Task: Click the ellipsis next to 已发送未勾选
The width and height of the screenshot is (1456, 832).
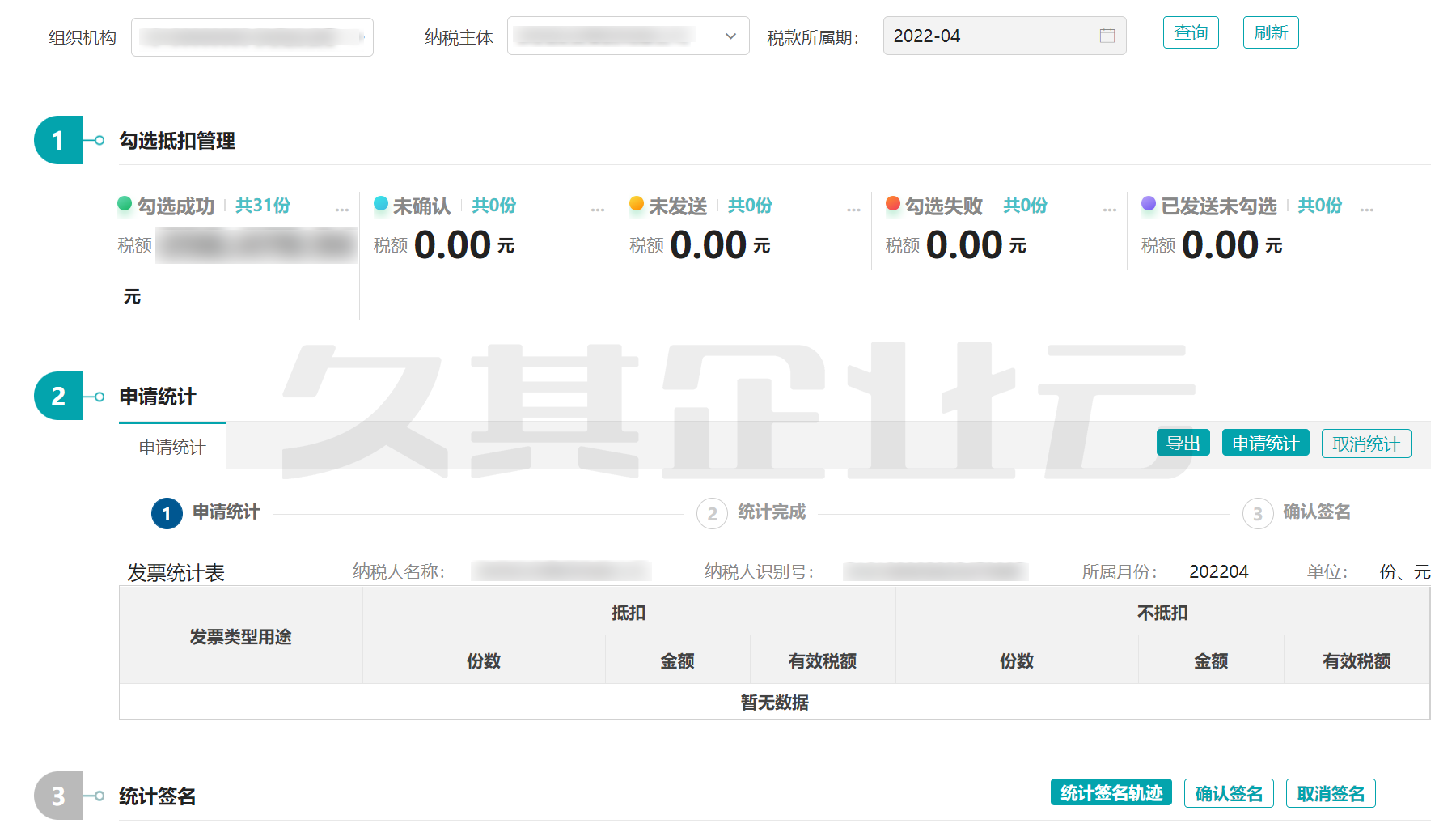Action: [x=1367, y=209]
